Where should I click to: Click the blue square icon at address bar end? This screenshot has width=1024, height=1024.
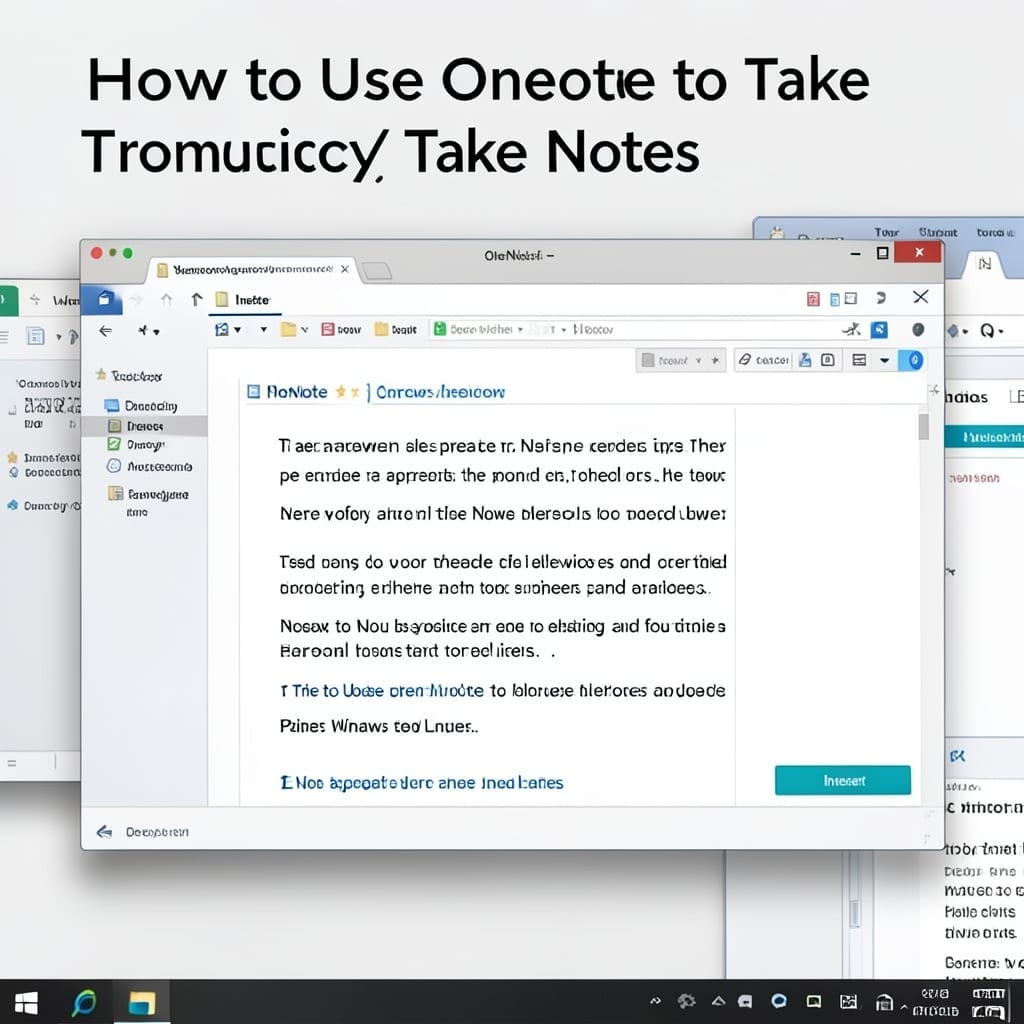[x=879, y=329]
